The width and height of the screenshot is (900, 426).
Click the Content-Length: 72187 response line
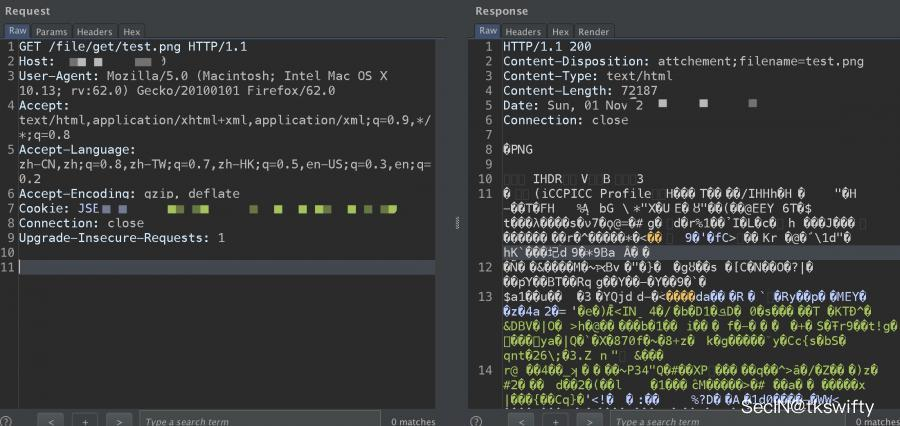[580, 91]
